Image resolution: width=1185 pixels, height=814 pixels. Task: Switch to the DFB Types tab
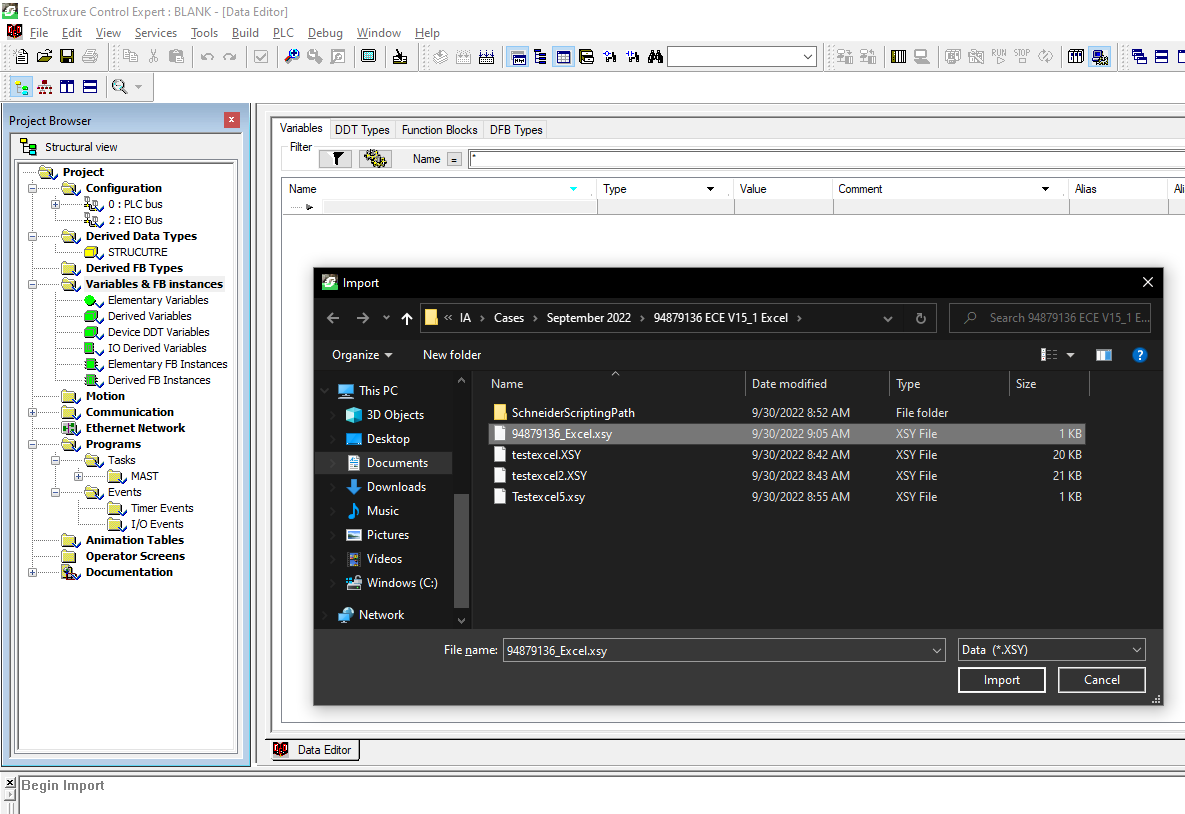coord(516,130)
